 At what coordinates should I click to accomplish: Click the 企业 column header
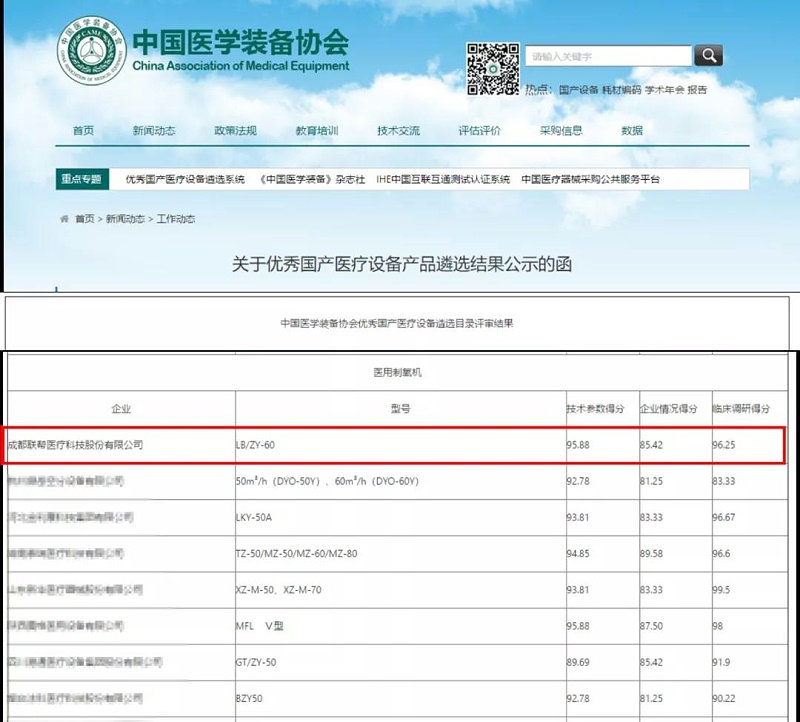coord(121,409)
